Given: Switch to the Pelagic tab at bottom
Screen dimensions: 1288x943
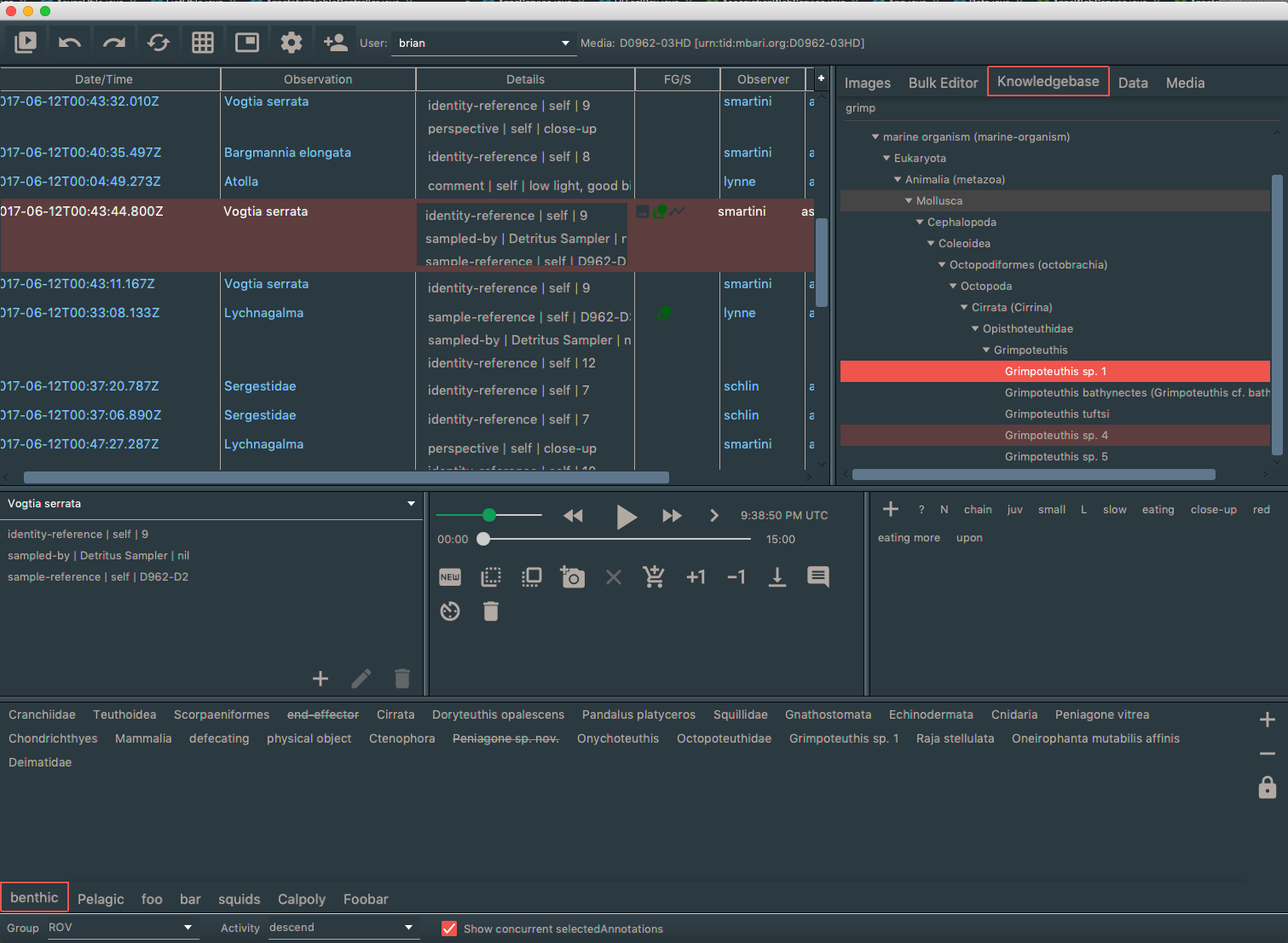Looking at the screenshot, I should tap(101, 899).
